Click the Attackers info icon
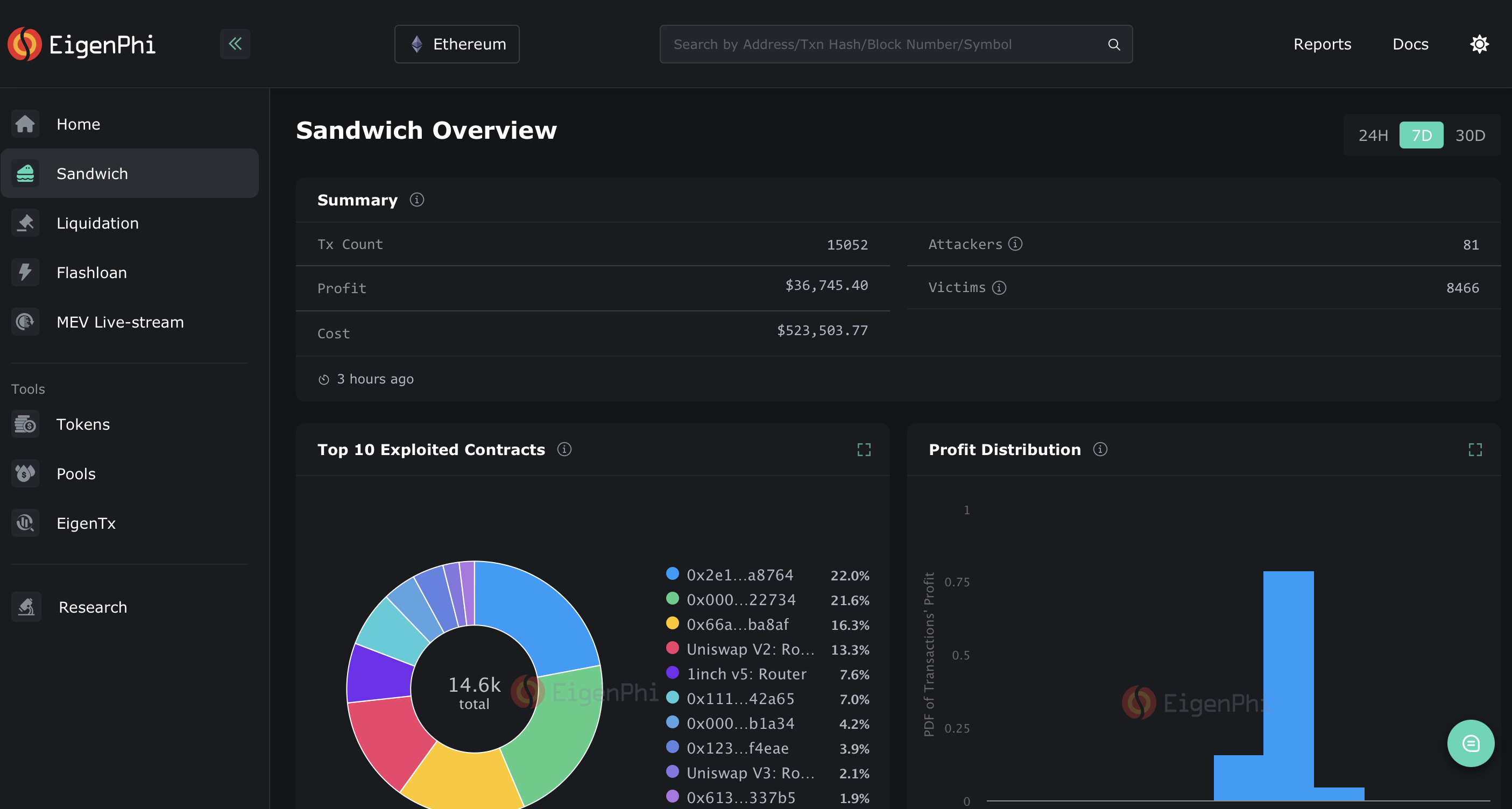The height and width of the screenshot is (809, 1512). click(1015, 244)
